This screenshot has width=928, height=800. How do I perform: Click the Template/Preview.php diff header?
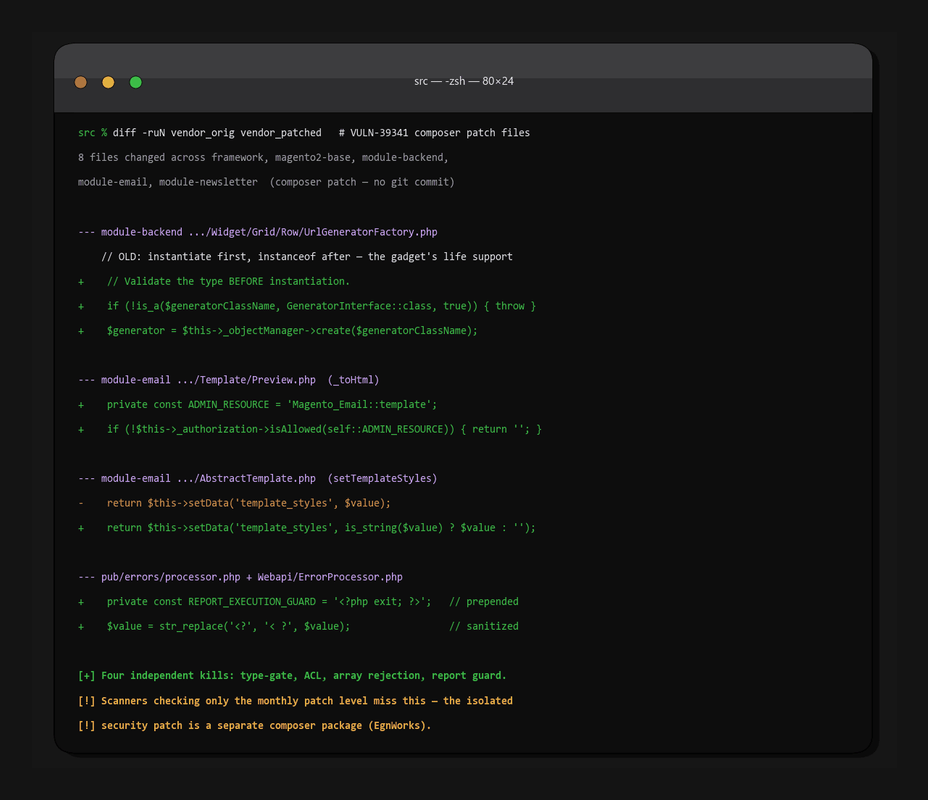click(x=228, y=380)
